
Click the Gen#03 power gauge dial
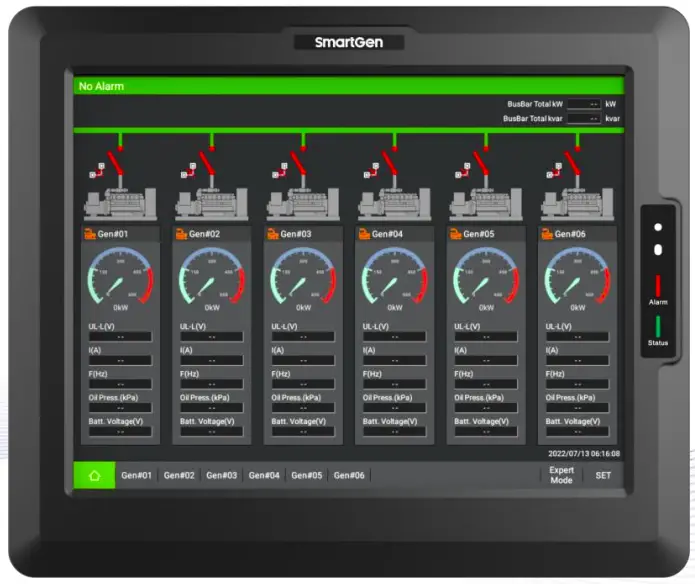303,276
